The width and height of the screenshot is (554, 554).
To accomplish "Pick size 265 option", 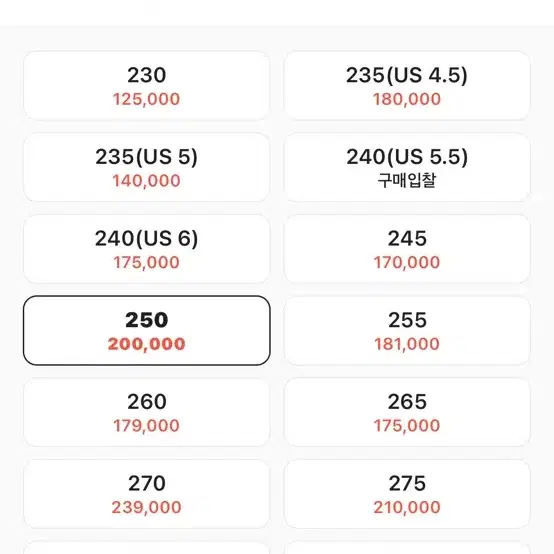I will 407,412.
